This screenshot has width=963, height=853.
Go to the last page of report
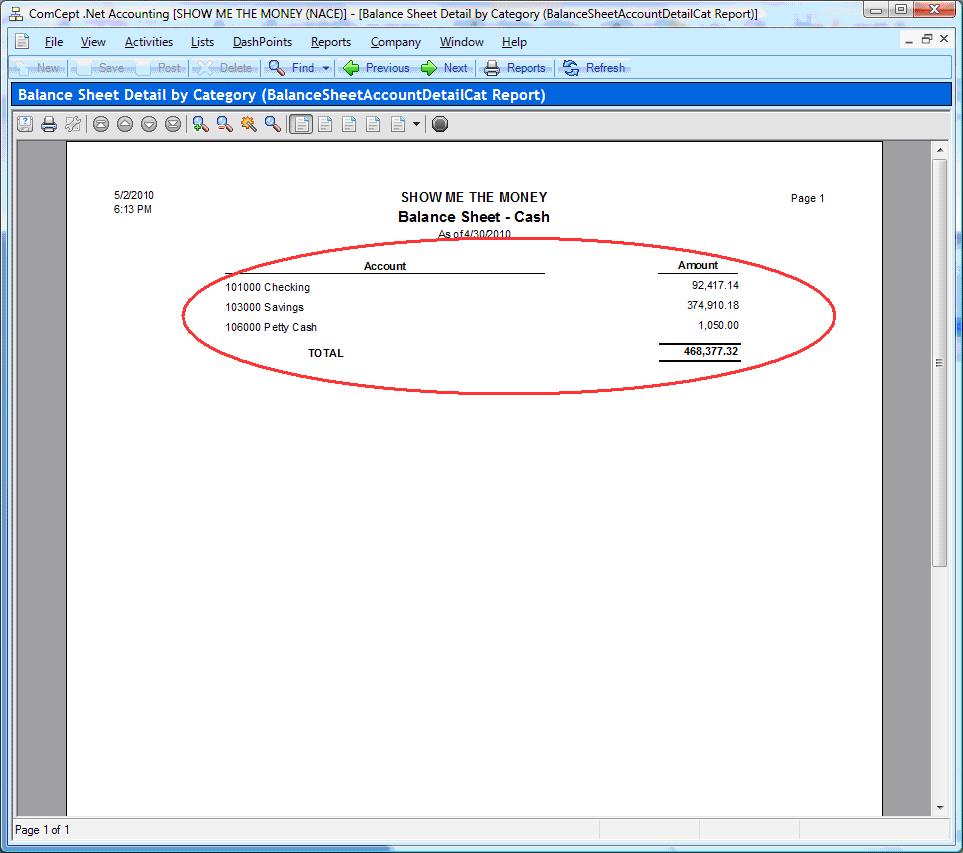173,124
